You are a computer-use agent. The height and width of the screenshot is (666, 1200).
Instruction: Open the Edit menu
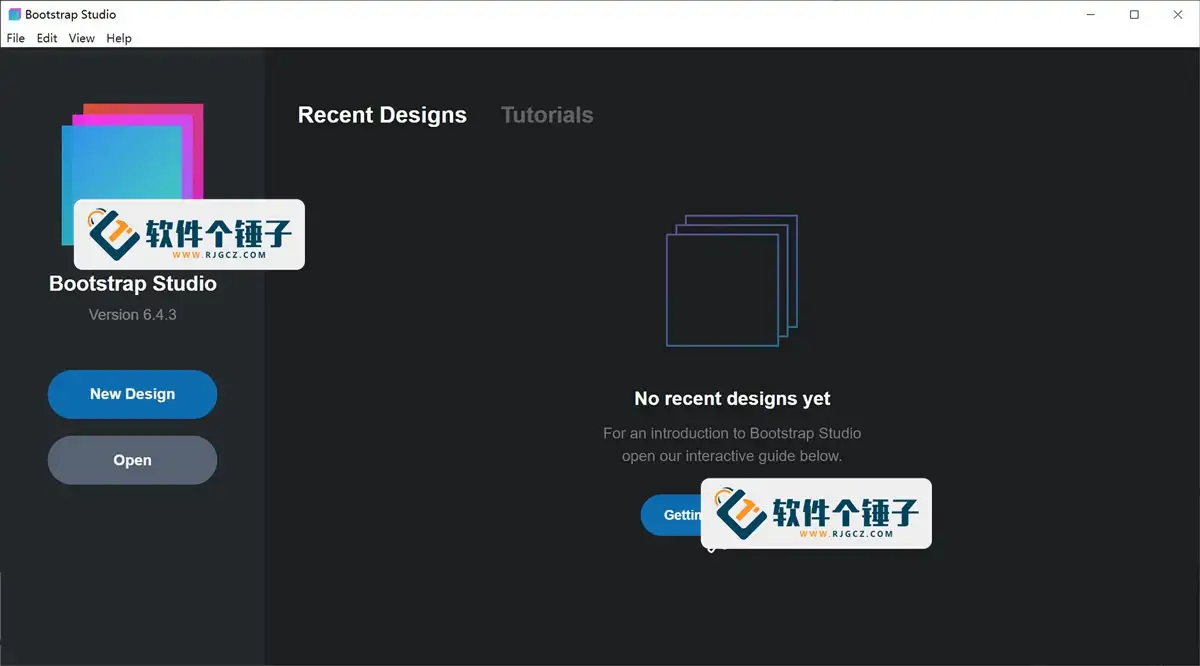point(47,38)
